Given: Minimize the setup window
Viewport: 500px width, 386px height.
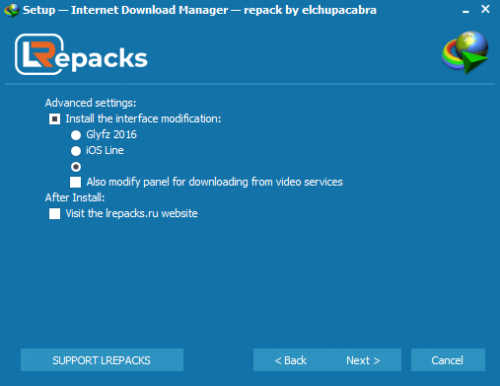Looking at the screenshot, I should [466, 11].
